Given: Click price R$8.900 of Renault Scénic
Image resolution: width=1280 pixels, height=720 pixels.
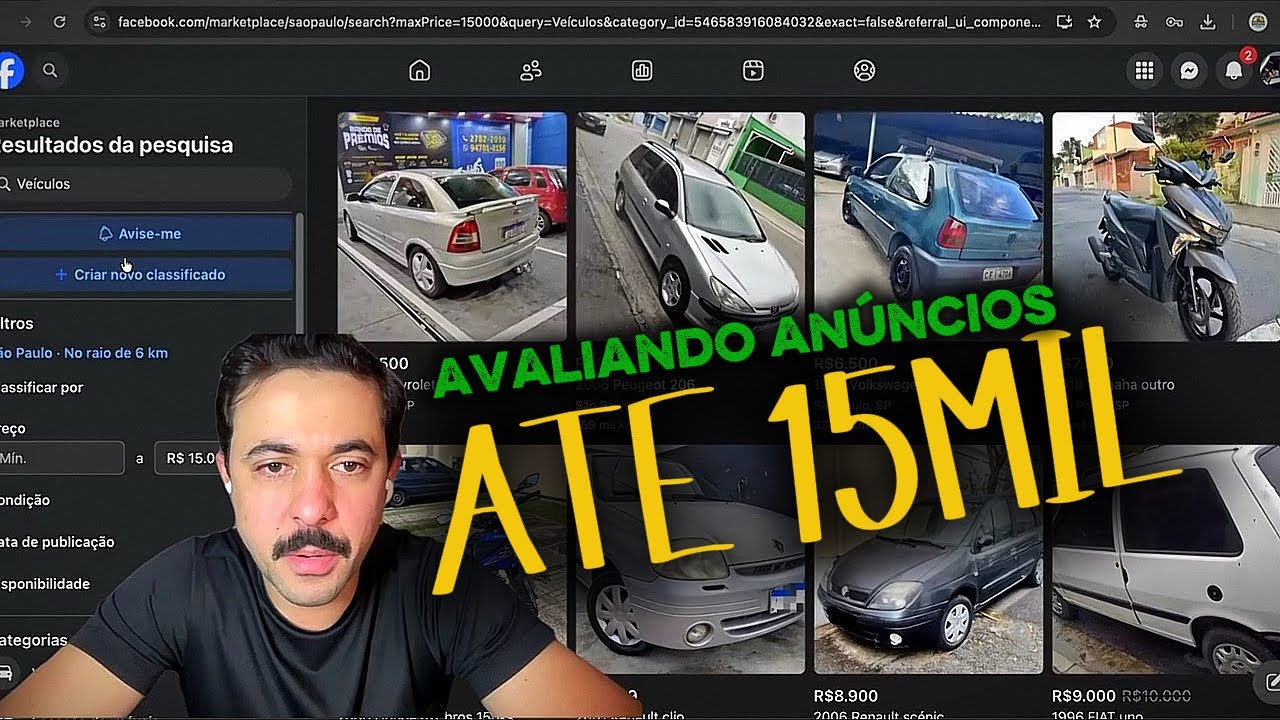Looking at the screenshot, I should click(x=846, y=696).
